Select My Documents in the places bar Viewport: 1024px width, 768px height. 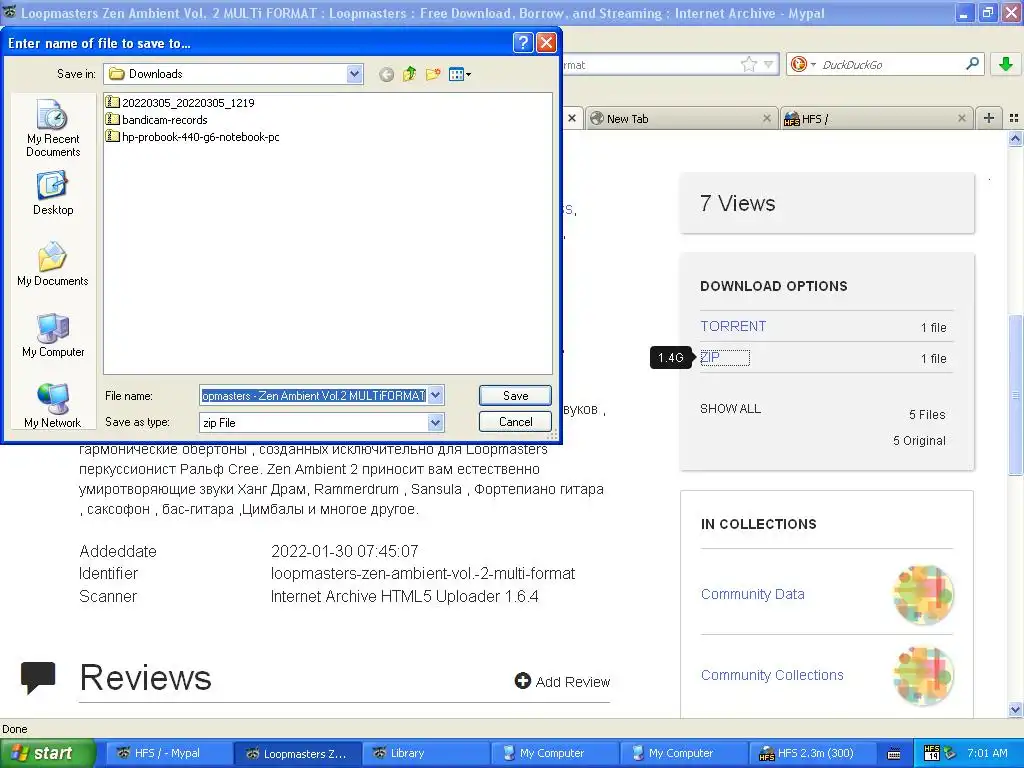coord(53,264)
